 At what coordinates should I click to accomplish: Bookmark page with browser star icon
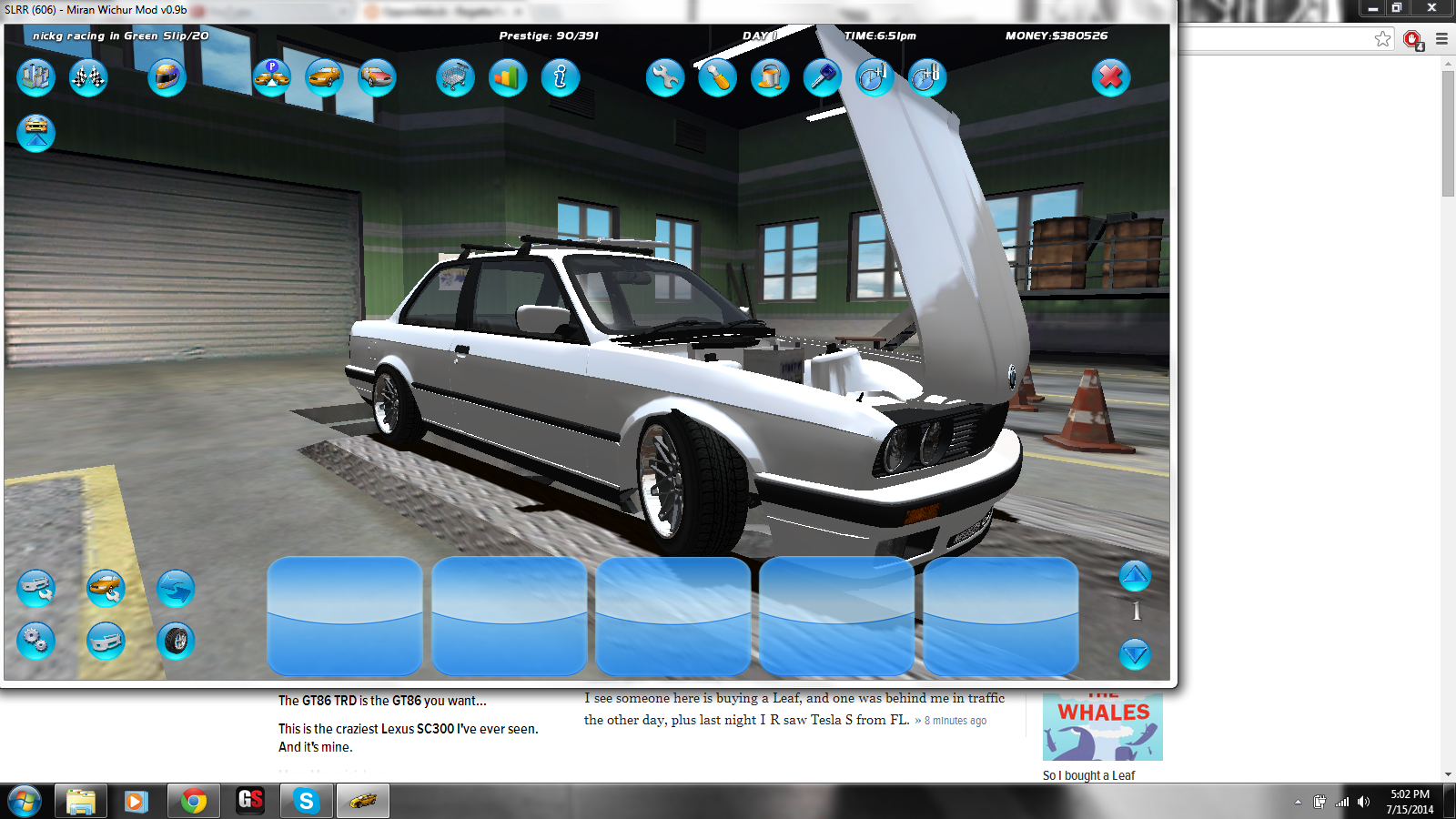[x=1383, y=38]
